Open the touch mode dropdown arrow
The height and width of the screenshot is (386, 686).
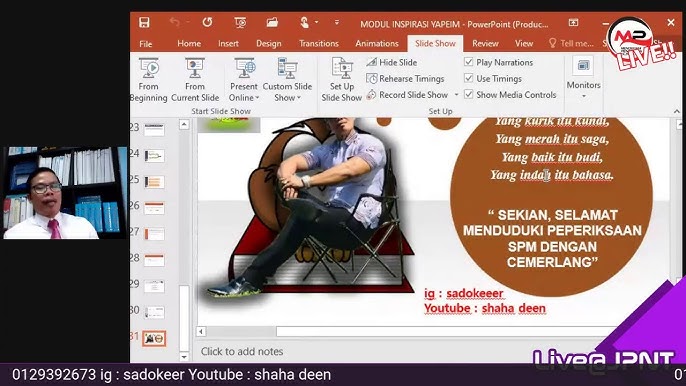click(316, 22)
